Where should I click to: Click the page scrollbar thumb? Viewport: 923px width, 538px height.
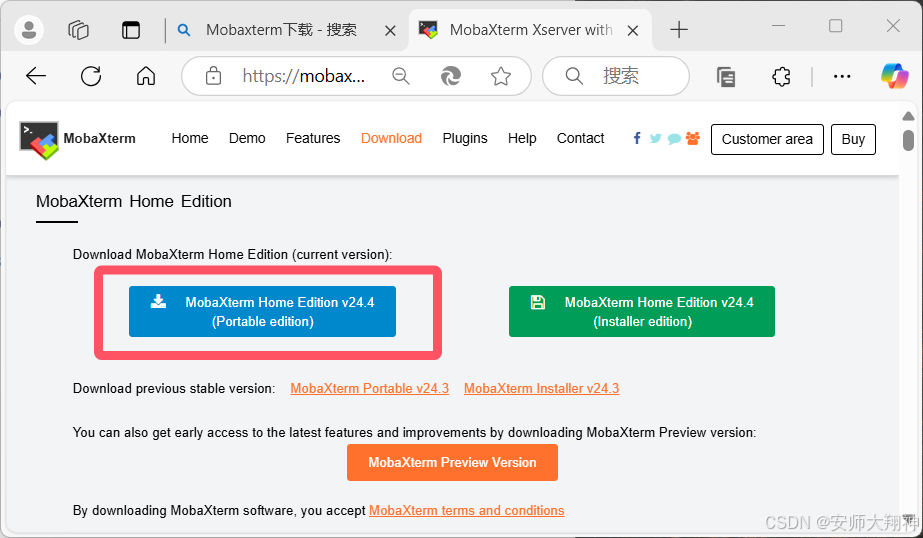(x=908, y=141)
